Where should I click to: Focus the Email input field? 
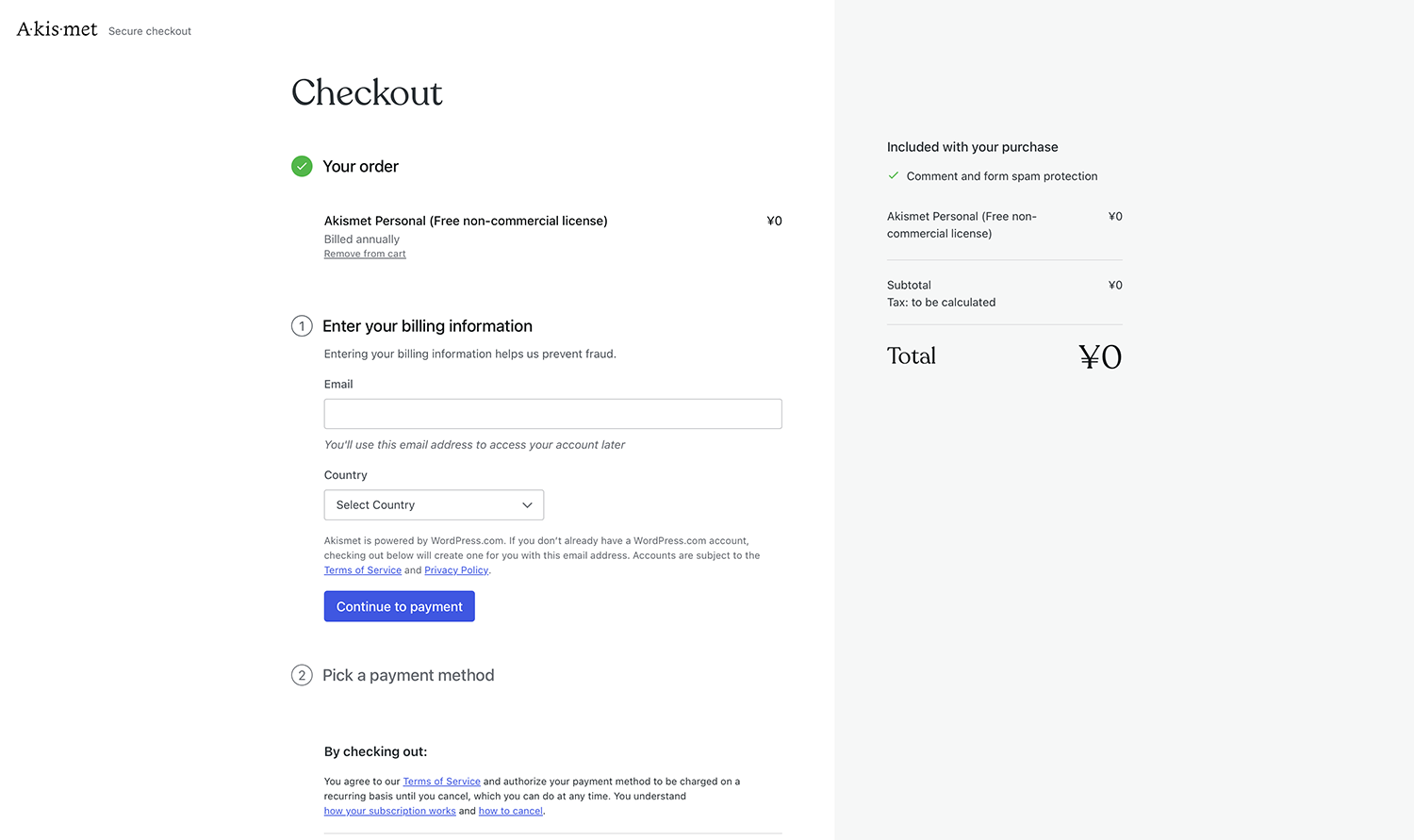pyautogui.click(x=552, y=414)
